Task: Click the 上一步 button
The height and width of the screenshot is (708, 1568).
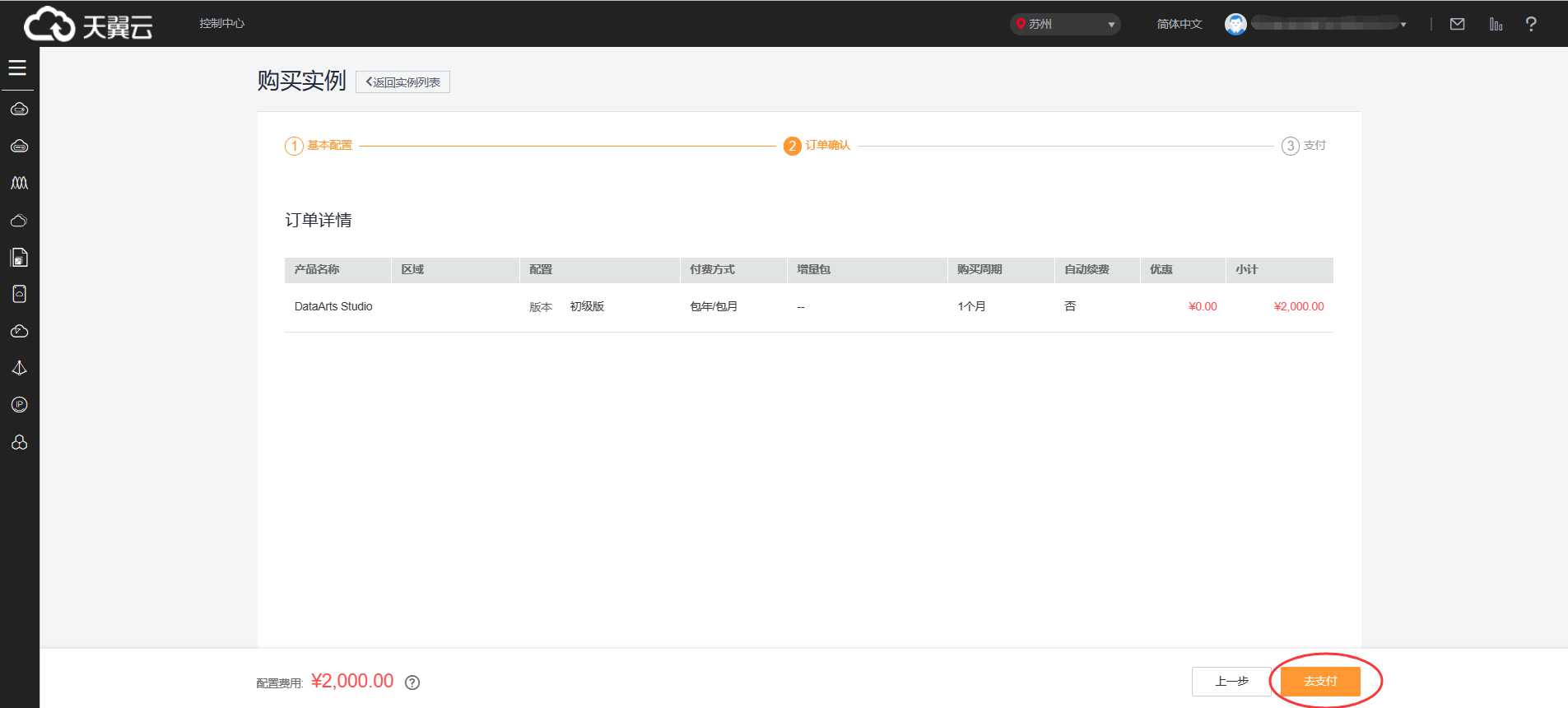Action: (x=1231, y=682)
